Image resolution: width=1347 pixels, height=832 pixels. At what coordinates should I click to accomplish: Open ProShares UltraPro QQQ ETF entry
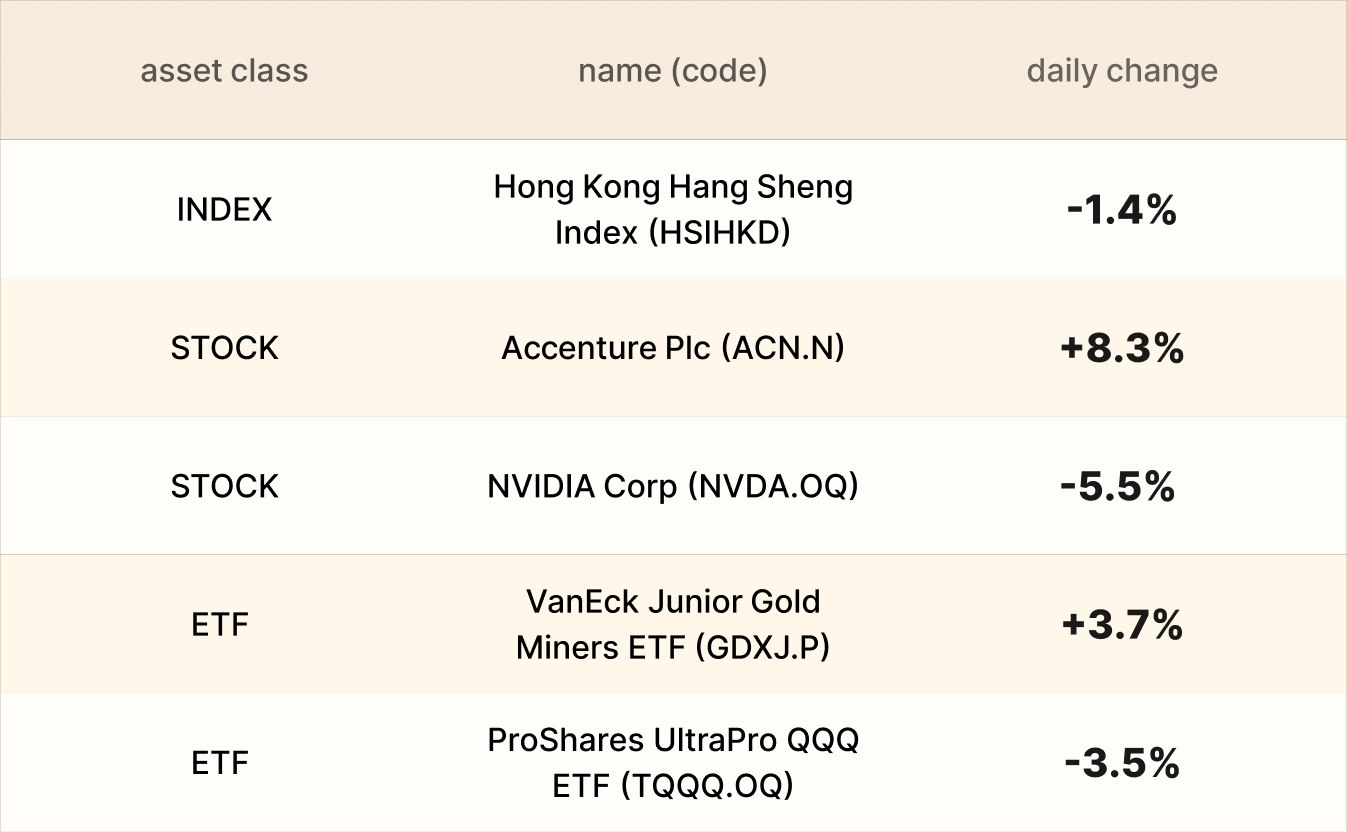tap(672, 763)
